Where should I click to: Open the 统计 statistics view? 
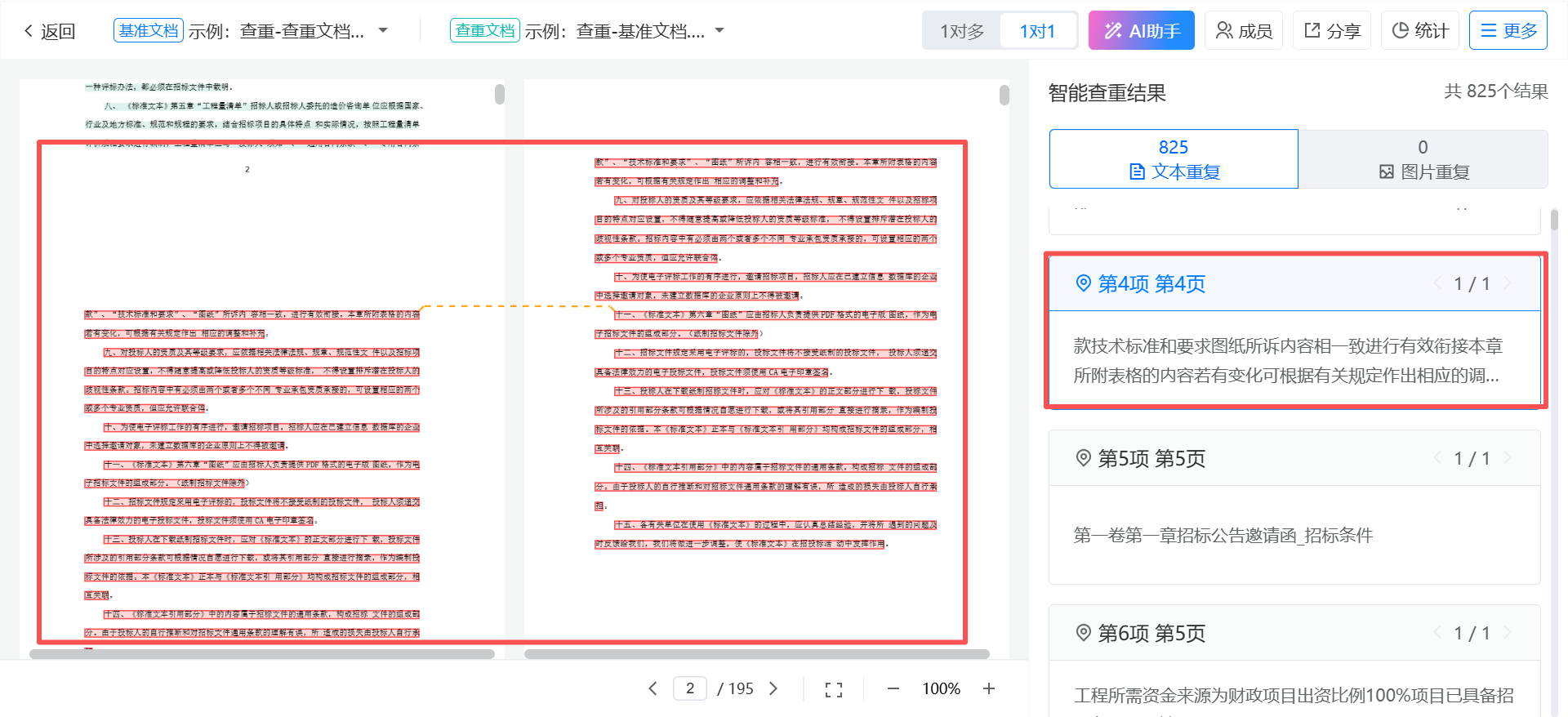click(1420, 30)
